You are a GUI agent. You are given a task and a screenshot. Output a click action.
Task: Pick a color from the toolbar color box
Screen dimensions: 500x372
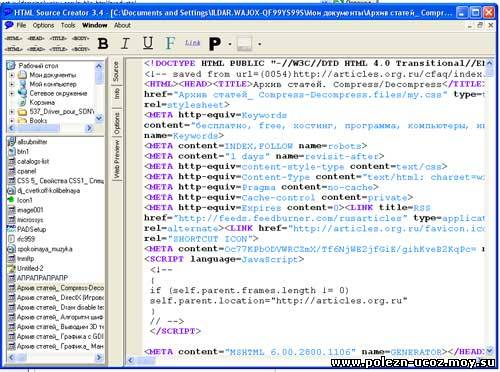pyautogui.click(x=244, y=44)
